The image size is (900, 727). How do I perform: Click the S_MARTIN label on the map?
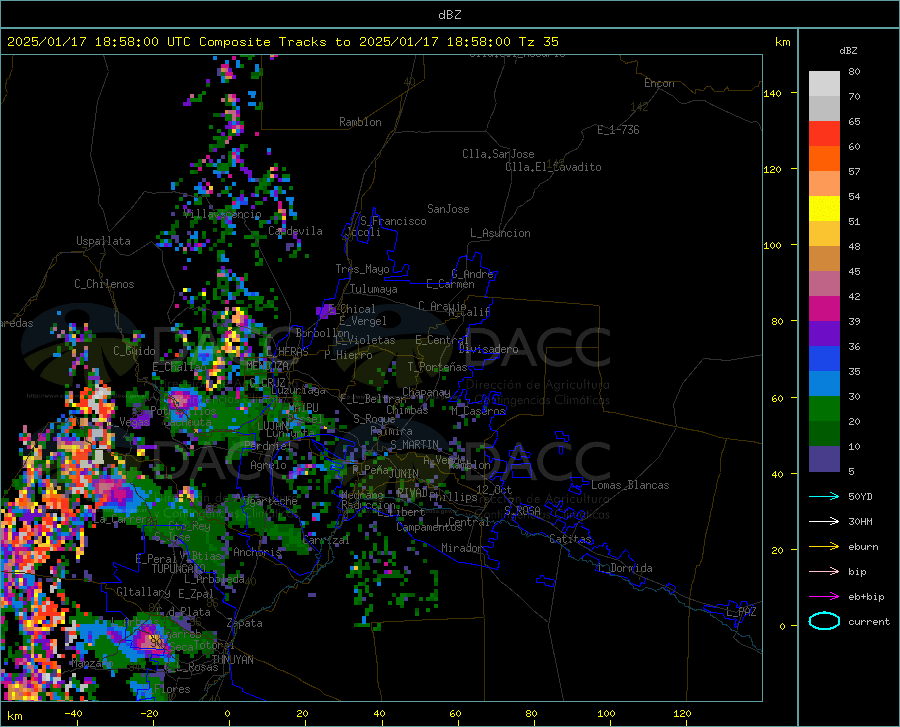(414, 445)
